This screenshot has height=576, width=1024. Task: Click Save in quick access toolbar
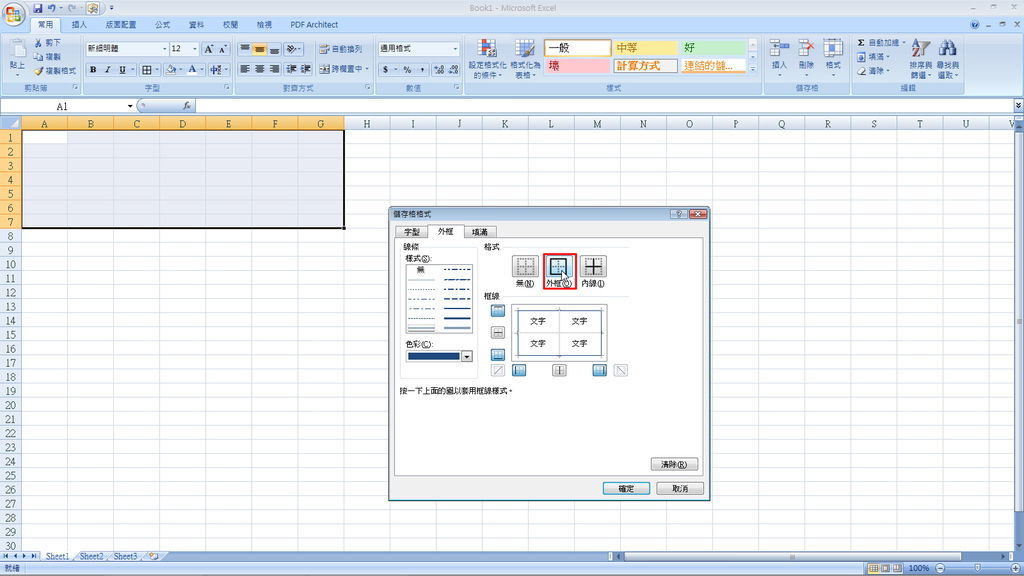coord(37,8)
